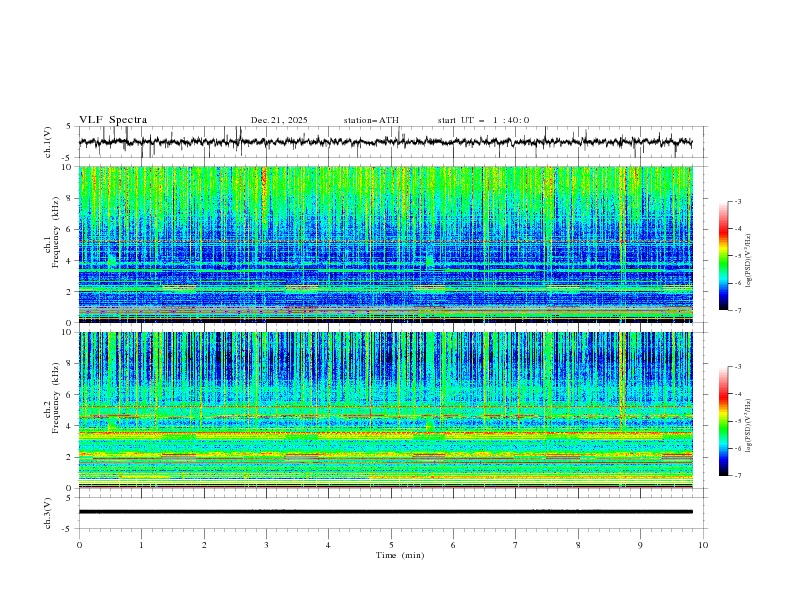This screenshot has width=792, height=612.
Task: Click the lower 'log(PSD)(V²/Hz)' colorbar label
Action: coord(749,426)
